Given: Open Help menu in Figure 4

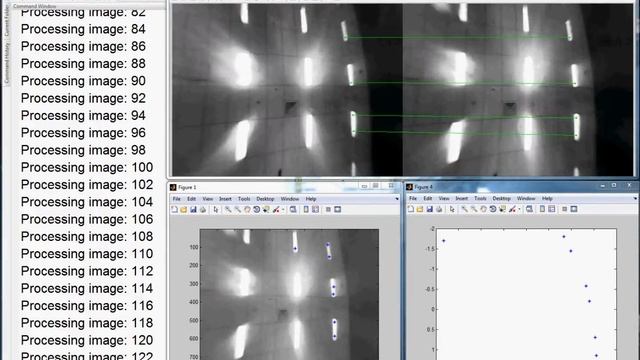Looking at the screenshot, I should [x=547, y=198].
